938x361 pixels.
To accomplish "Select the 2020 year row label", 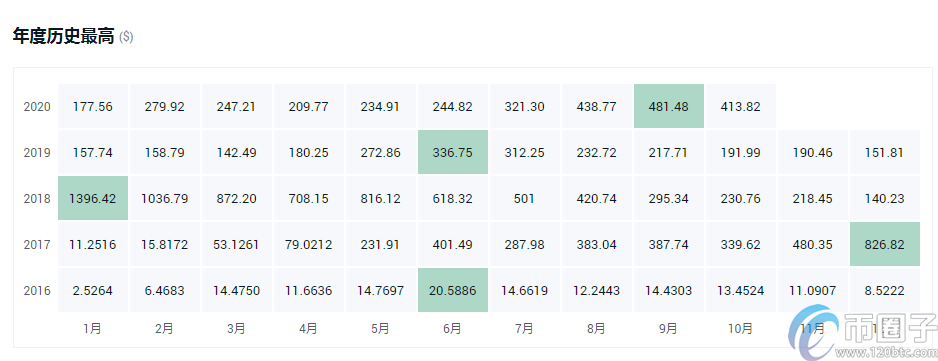I will (37, 107).
